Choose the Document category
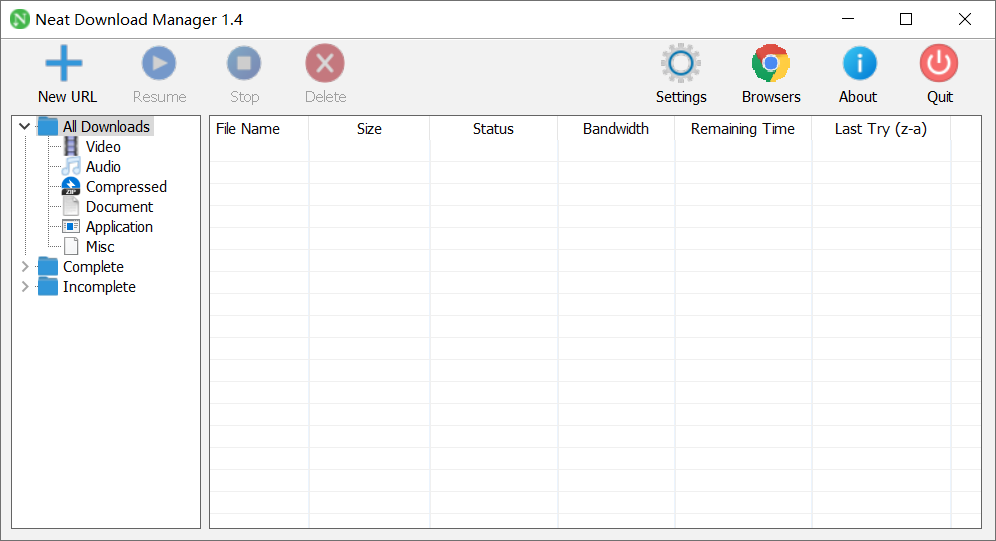This screenshot has height=541, width=996. click(119, 207)
